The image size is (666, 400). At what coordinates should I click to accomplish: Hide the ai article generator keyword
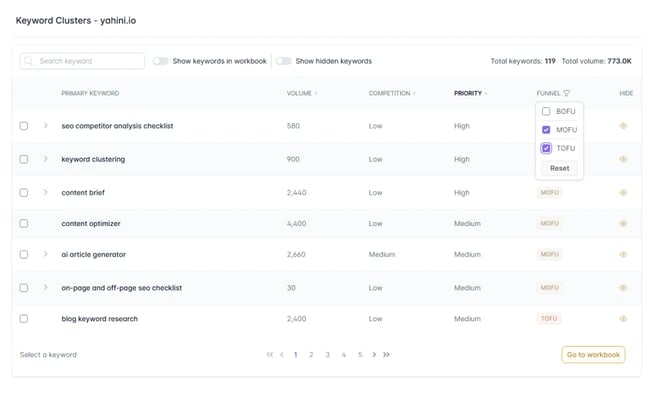tap(623, 254)
